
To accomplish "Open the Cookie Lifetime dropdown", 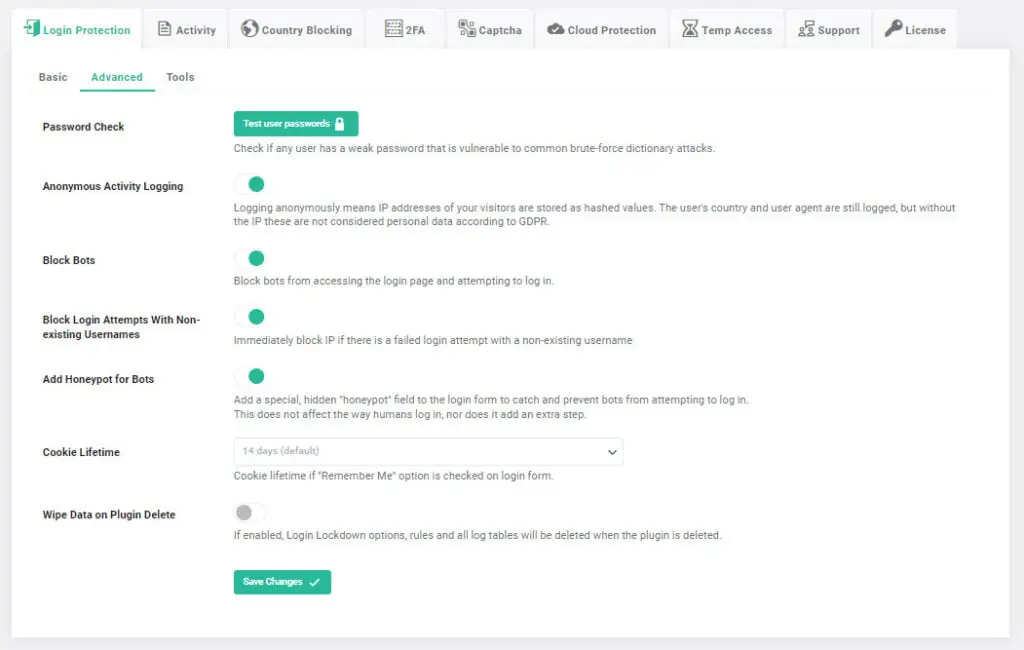I will click(612, 451).
